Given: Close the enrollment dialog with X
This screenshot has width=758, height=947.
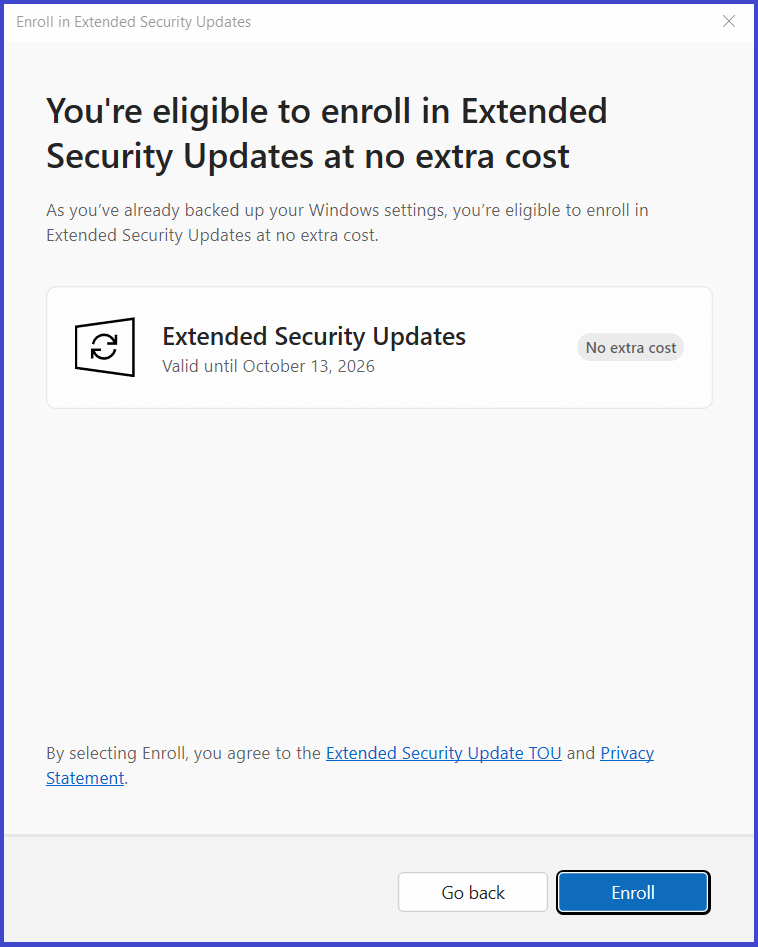Looking at the screenshot, I should [x=729, y=21].
